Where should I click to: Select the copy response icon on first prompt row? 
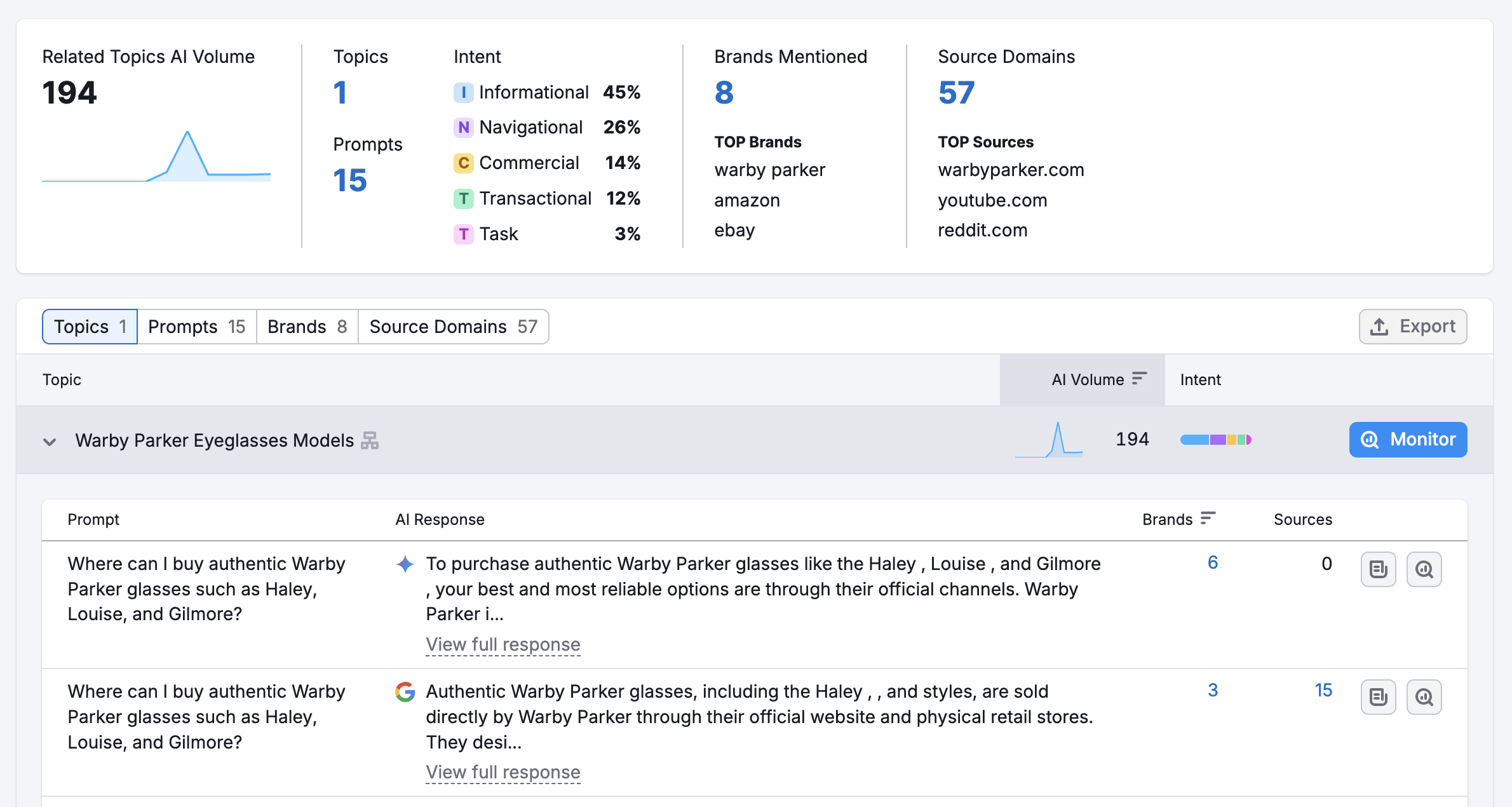(x=1378, y=569)
